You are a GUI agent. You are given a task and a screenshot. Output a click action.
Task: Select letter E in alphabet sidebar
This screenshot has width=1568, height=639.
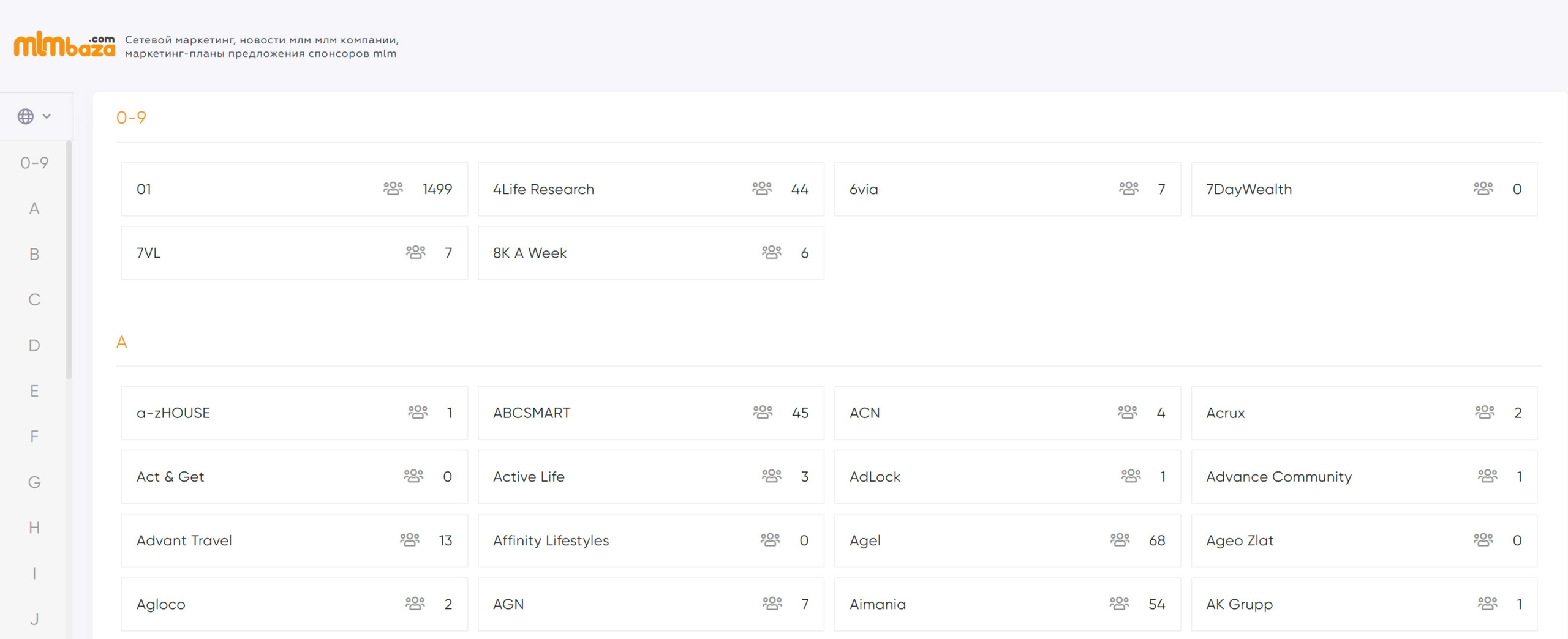[34, 391]
